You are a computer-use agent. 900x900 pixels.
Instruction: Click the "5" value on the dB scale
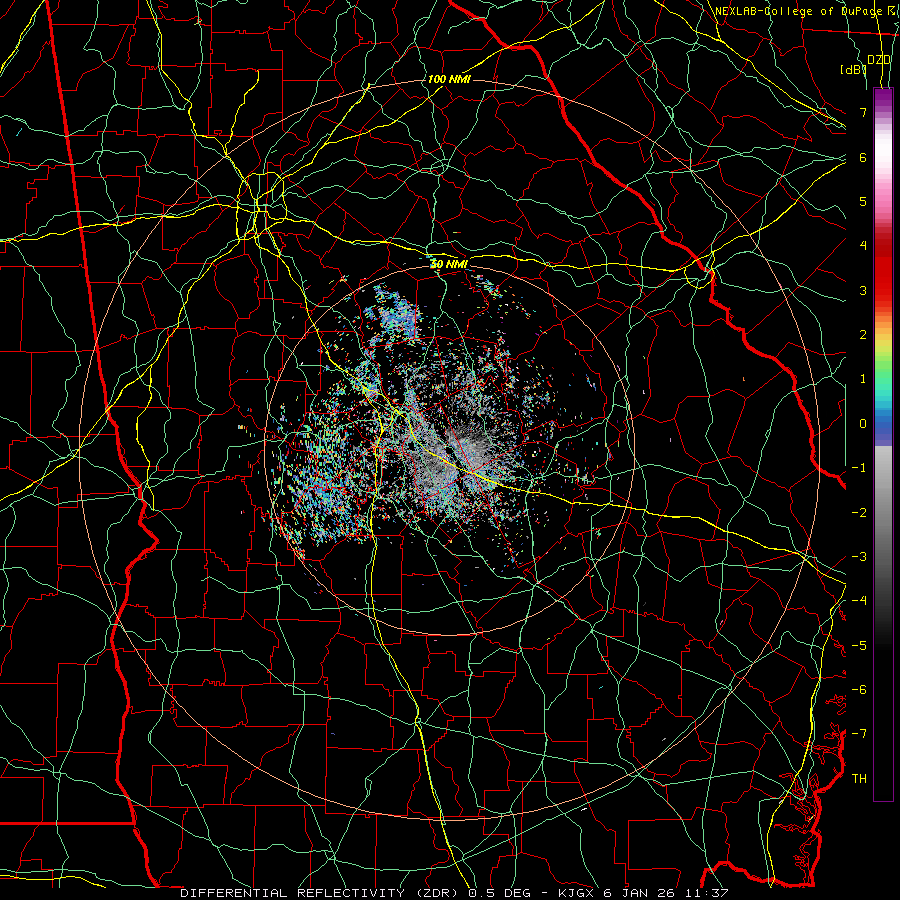863,201
